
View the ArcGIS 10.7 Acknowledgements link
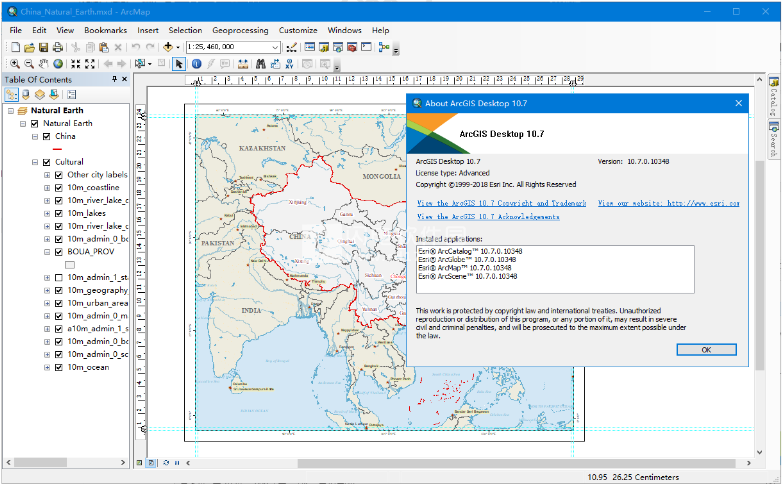tap(488, 217)
